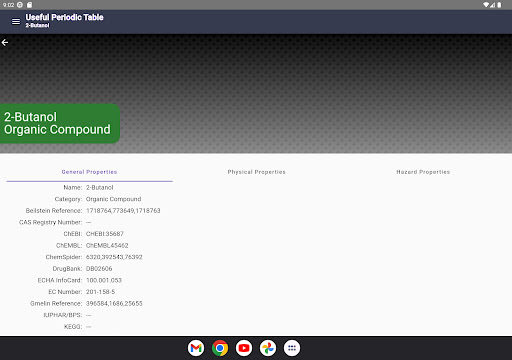Select ChemSpider value 6320,392543,76392
The image size is (512, 360).
point(114,257)
